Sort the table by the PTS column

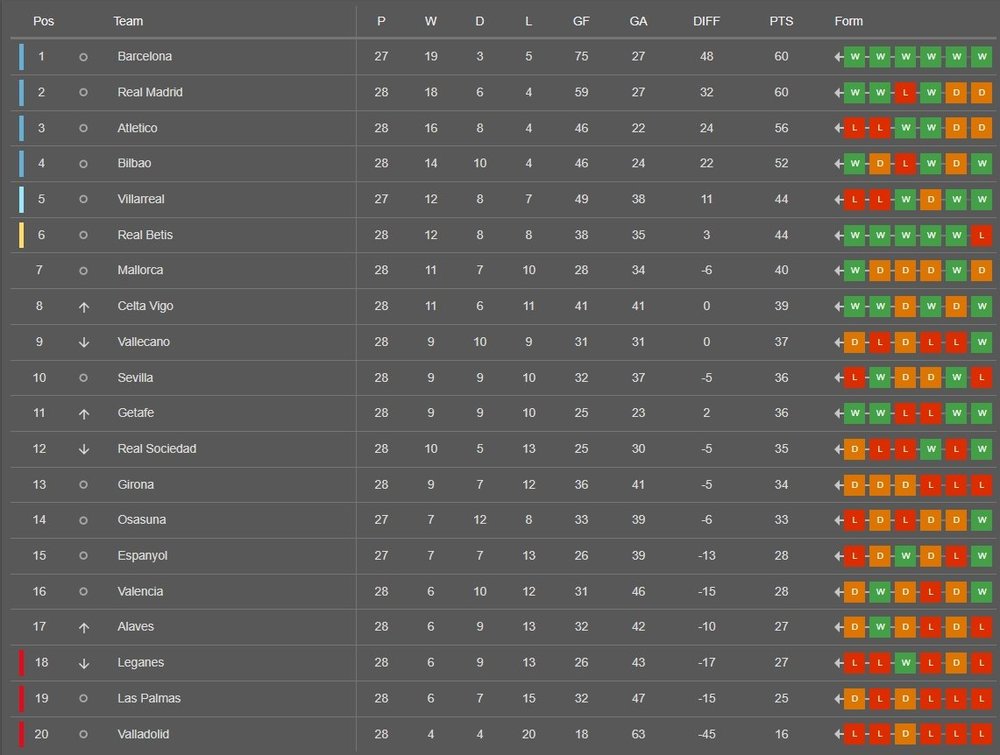[x=781, y=21]
